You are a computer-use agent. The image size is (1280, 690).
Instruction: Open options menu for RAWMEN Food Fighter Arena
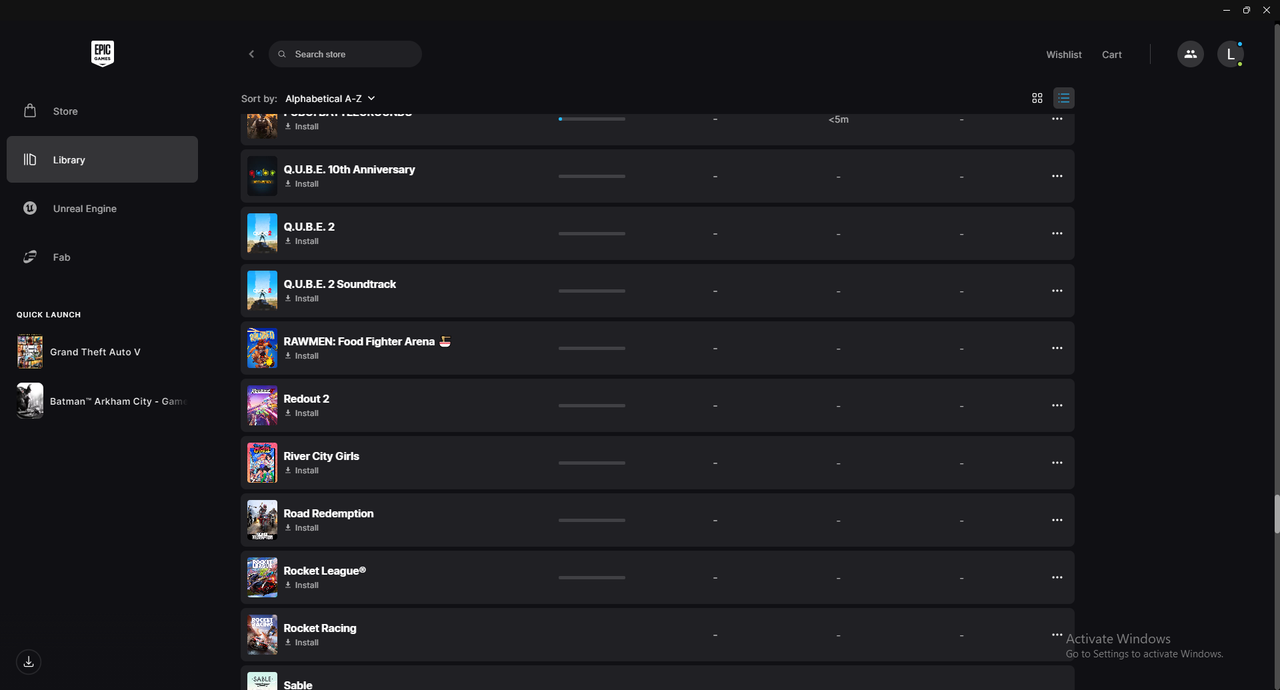pos(1057,348)
